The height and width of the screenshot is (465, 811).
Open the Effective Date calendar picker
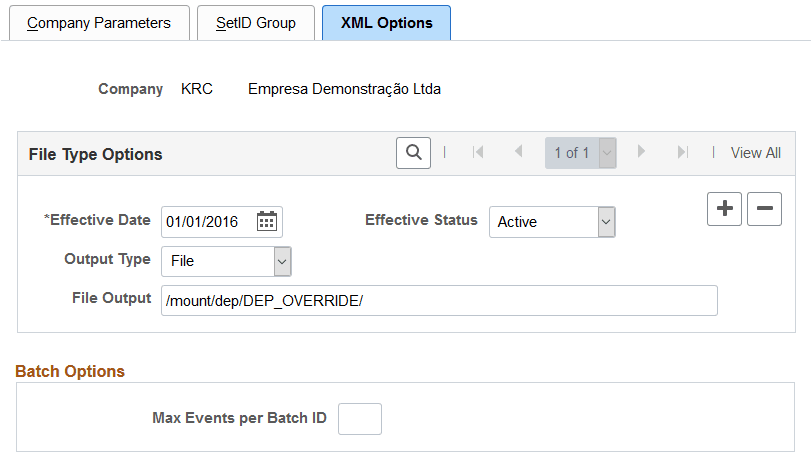coord(266,221)
